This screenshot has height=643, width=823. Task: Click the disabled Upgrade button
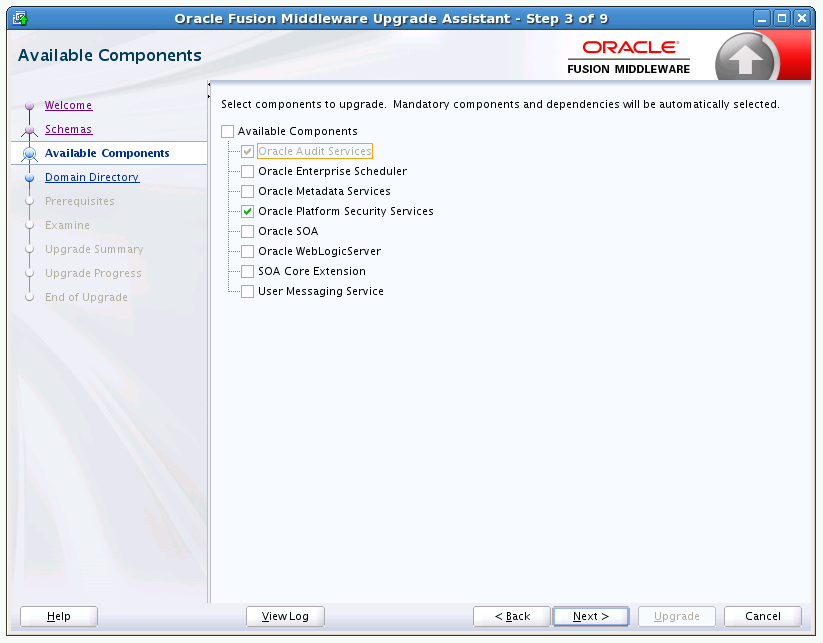click(677, 617)
